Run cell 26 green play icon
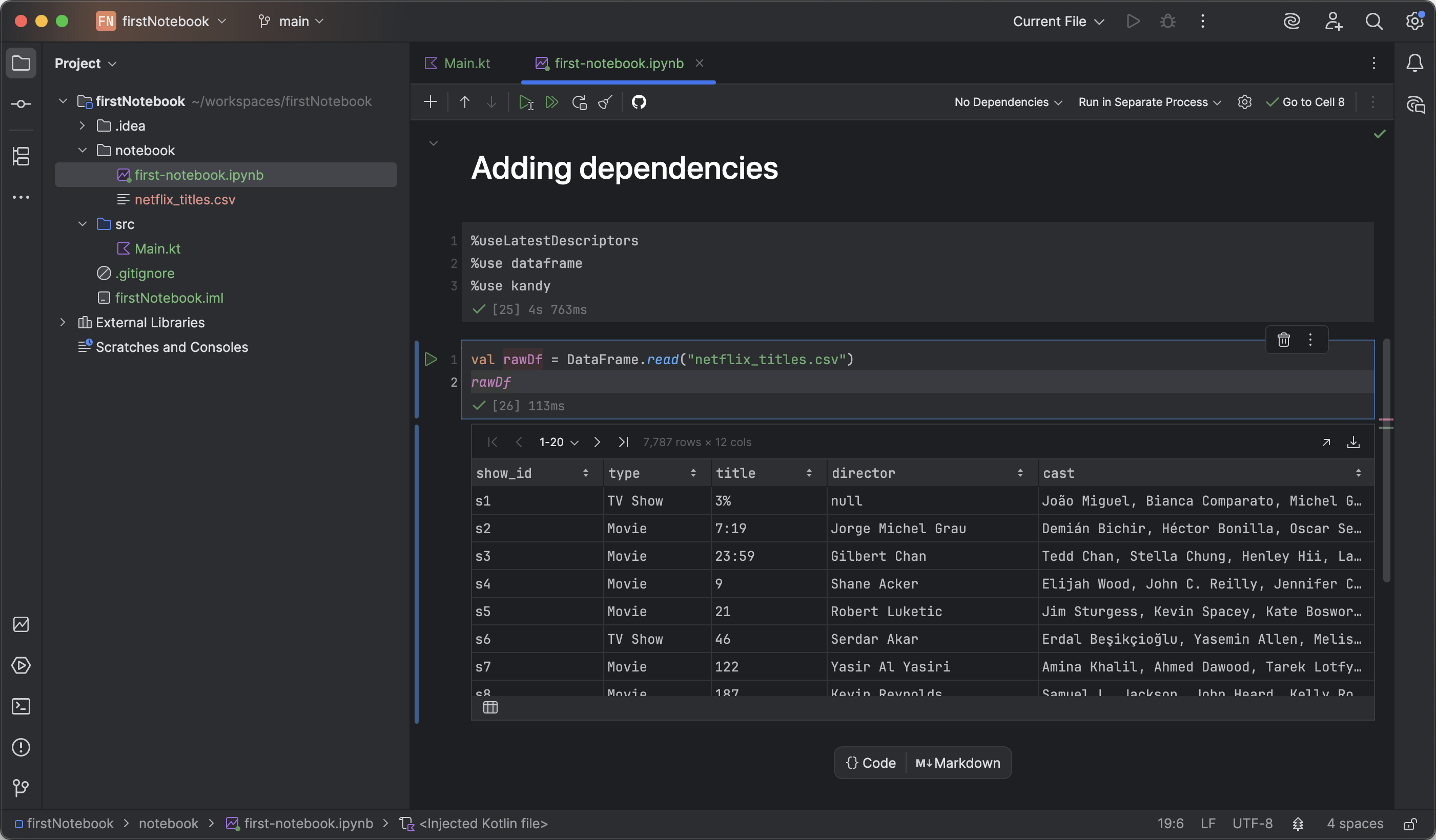 click(x=432, y=360)
